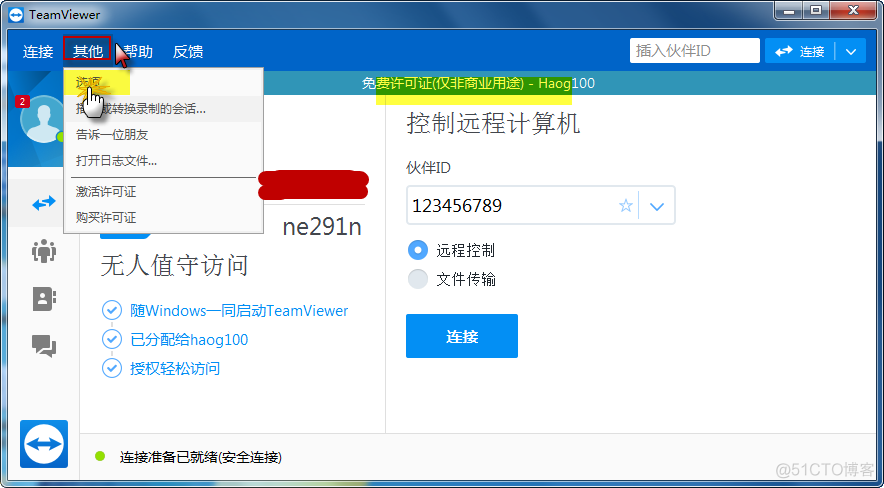The image size is (884, 488).
Task: Click checkmark beside 随Windows一同启动TeamViewer
Action: 112,310
